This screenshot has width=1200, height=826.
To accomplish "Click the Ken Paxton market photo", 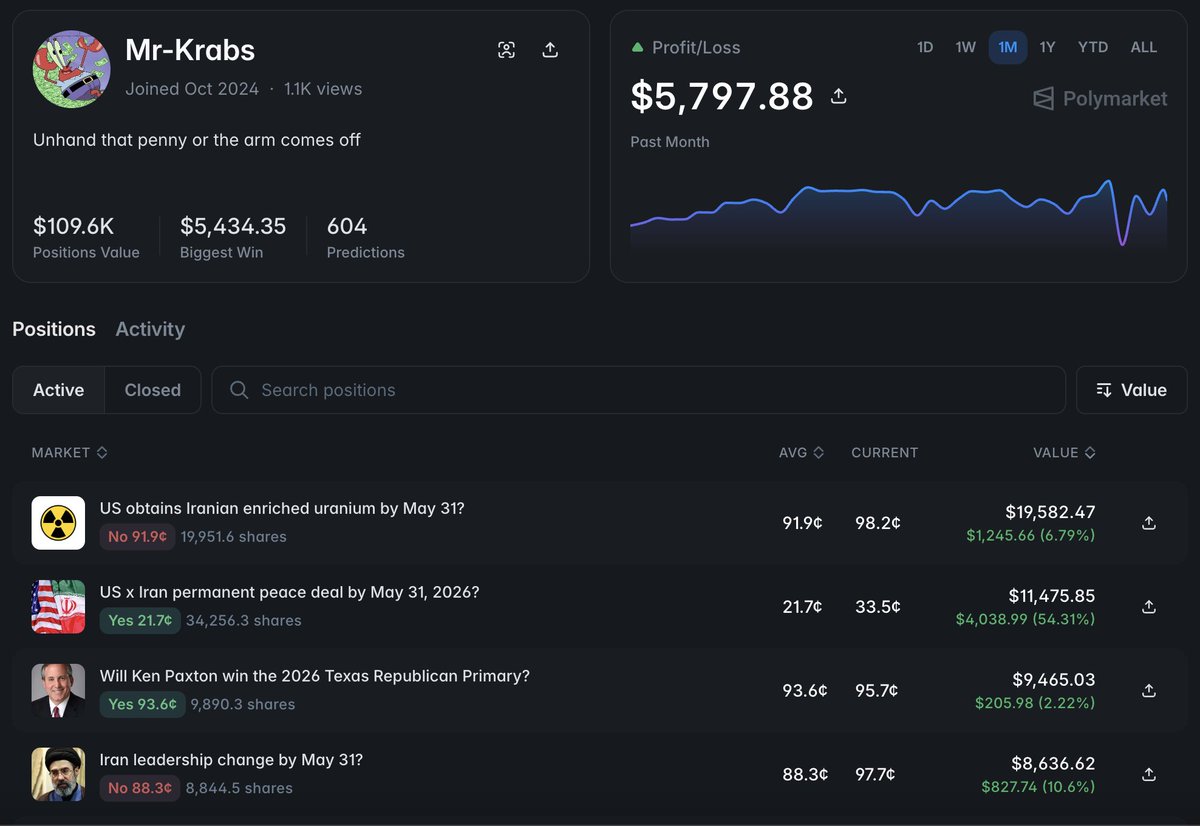I will (58, 690).
